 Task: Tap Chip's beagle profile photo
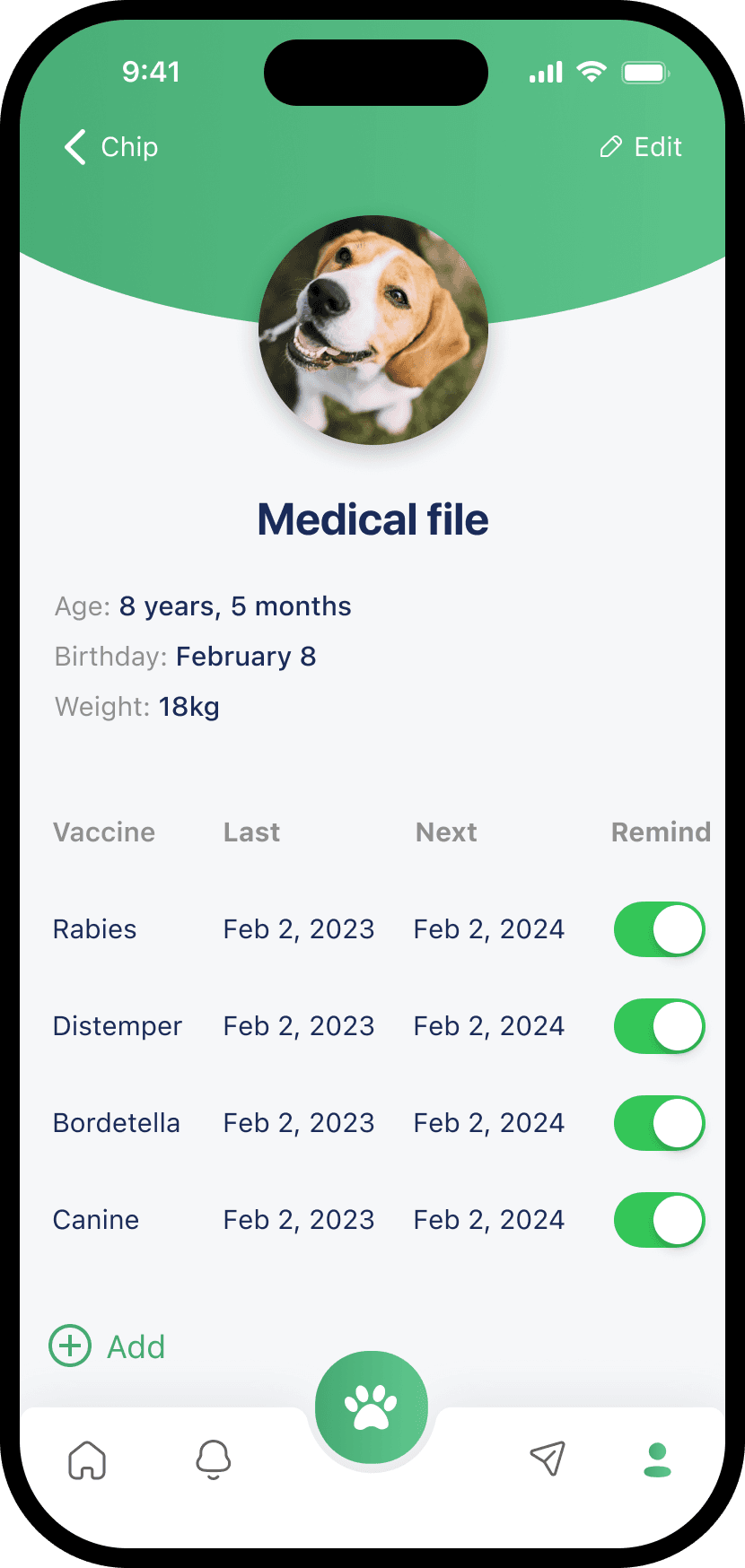pos(373,330)
